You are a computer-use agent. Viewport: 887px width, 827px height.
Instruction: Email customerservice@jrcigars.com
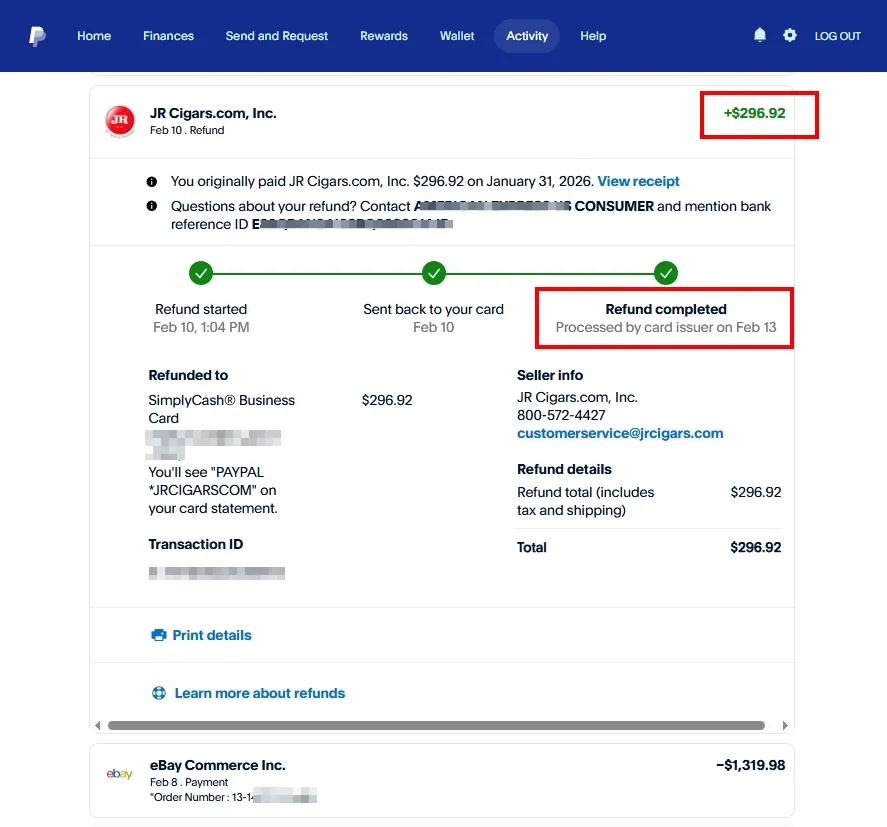coord(620,433)
